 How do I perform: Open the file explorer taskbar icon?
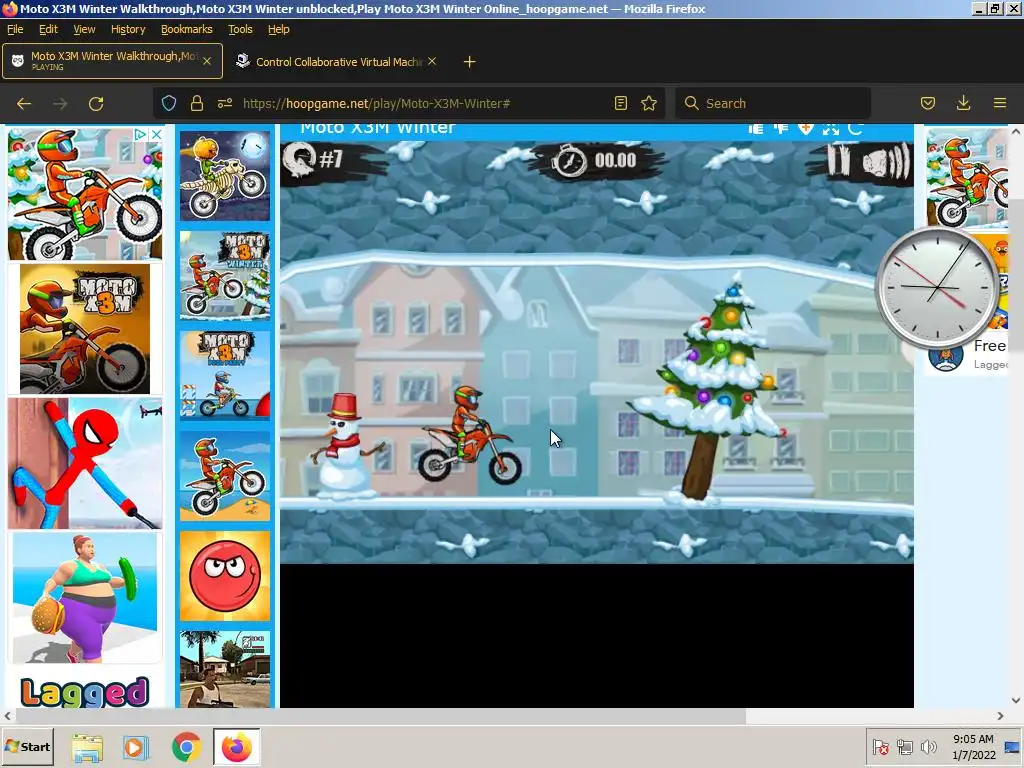click(87, 747)
